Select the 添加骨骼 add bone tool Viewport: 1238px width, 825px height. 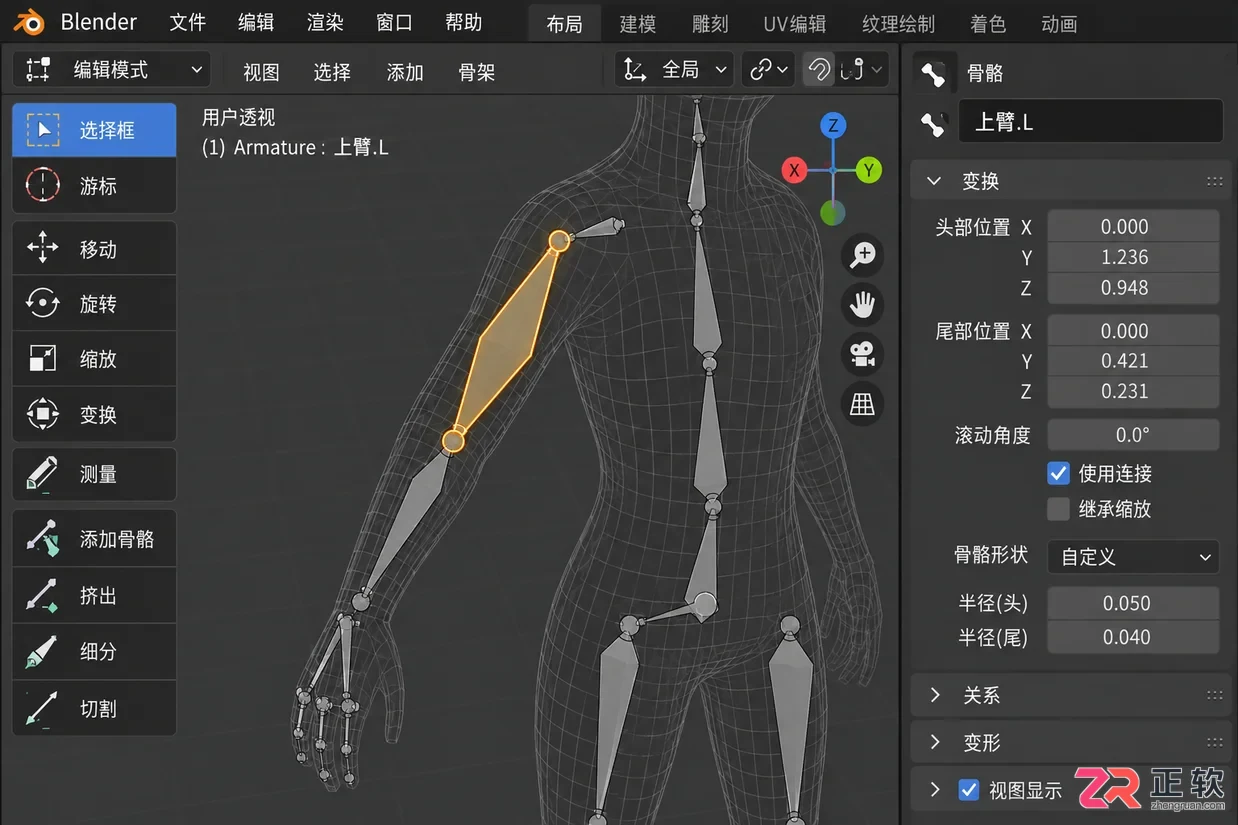94,539
